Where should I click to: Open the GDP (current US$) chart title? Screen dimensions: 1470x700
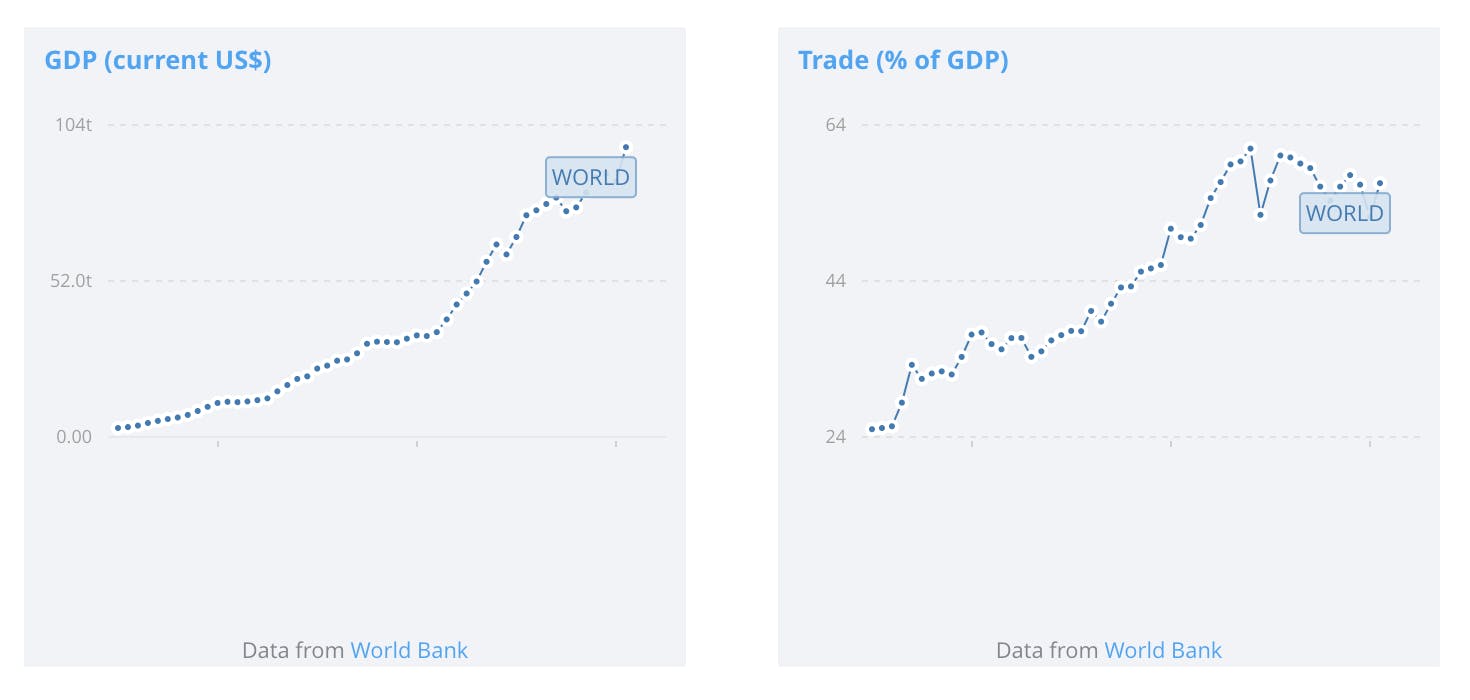158,60
